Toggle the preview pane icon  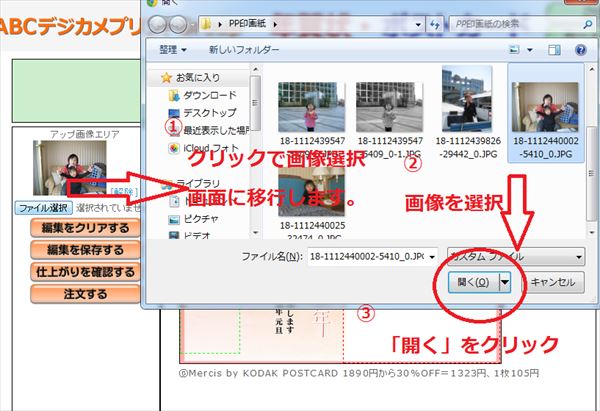tap(554, 50)
